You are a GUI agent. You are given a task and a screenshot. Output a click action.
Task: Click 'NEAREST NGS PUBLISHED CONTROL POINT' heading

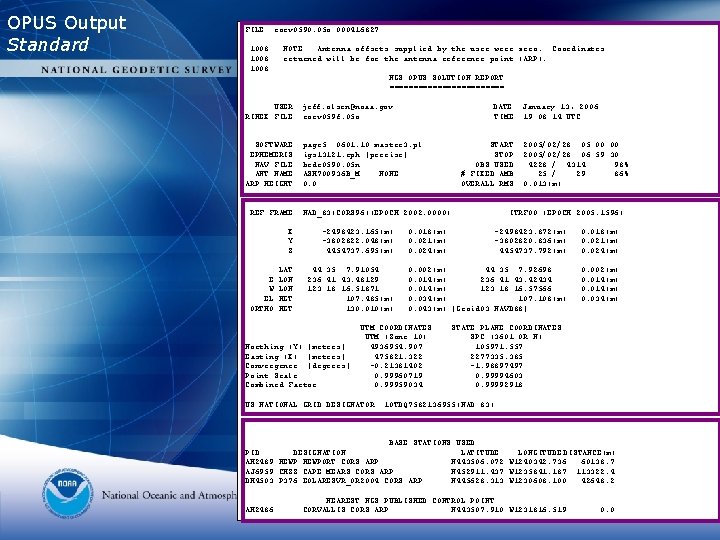(x=410, y=501)
